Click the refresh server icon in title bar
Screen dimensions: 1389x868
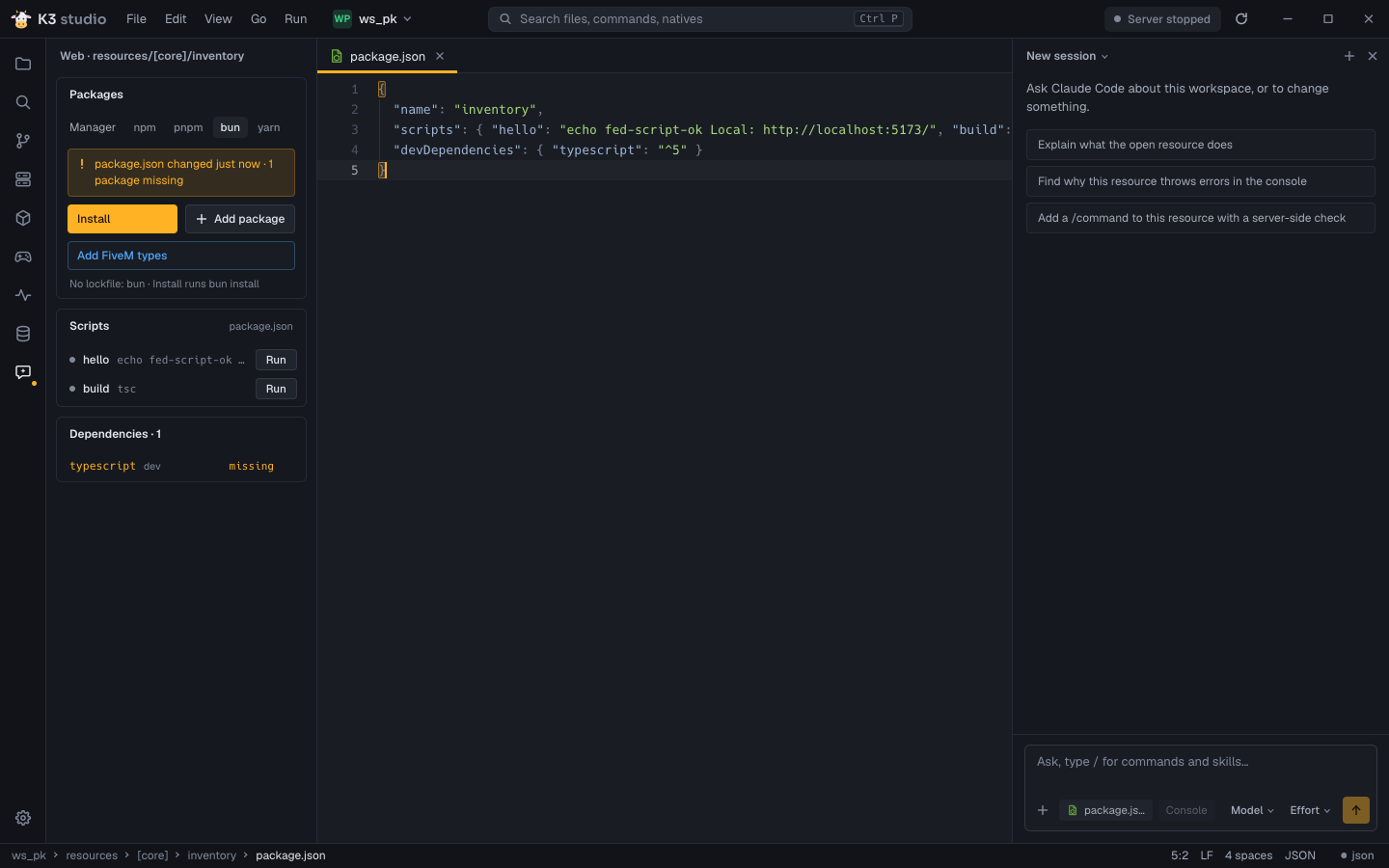coord(1241,18)
